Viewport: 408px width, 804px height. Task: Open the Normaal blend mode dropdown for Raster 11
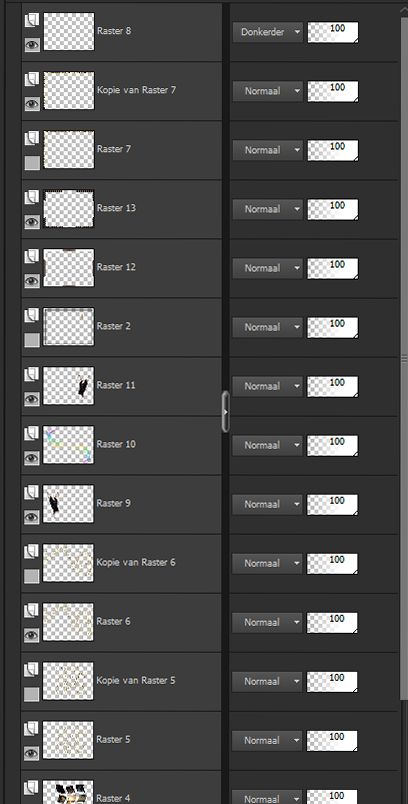pos(267,386)
